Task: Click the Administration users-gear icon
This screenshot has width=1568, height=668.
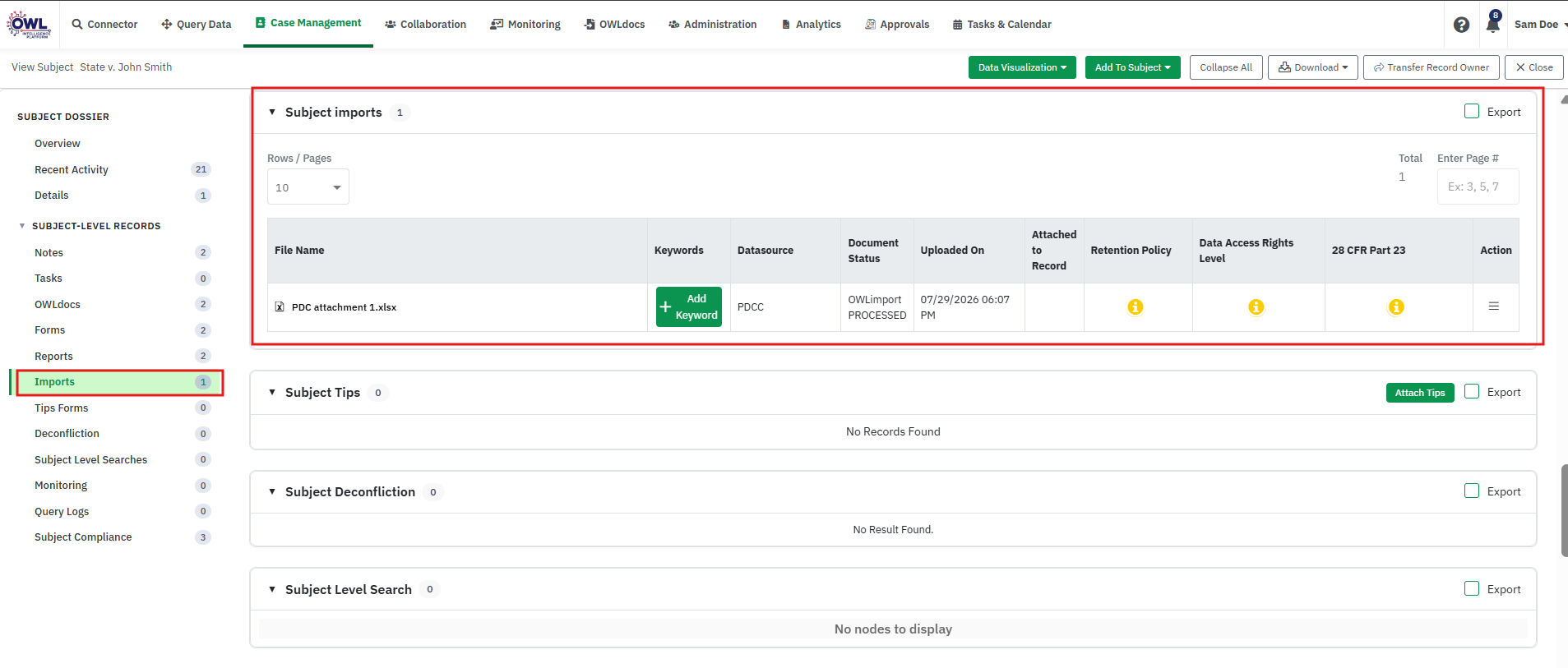Action: tap(674, 25)
